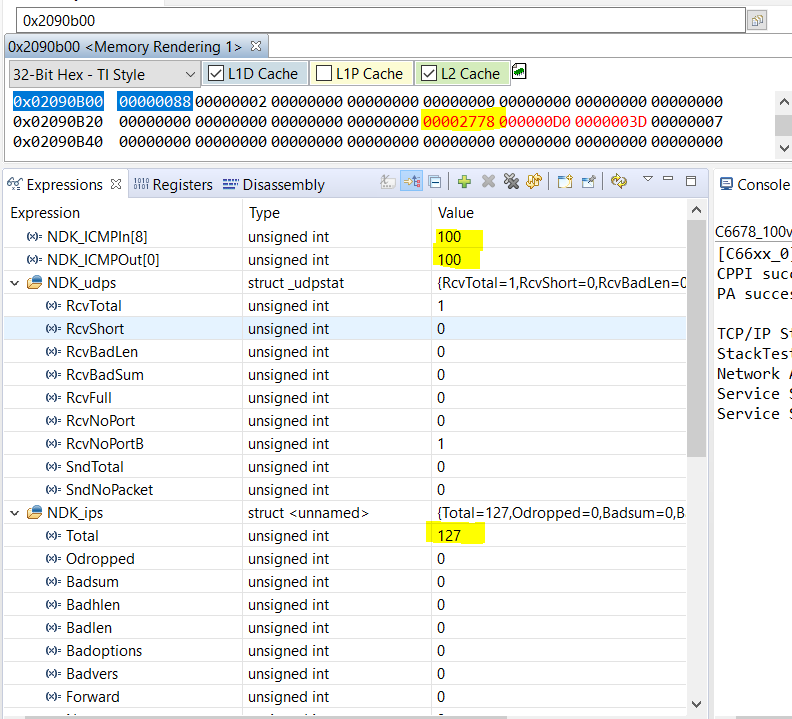
Task: Select the NDK_ICMPOut[0] expression row
Action: 345,260
